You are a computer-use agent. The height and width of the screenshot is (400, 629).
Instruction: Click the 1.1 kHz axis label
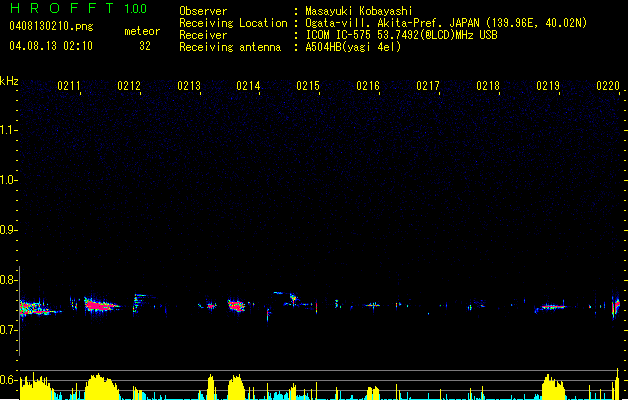pos(8,130)
